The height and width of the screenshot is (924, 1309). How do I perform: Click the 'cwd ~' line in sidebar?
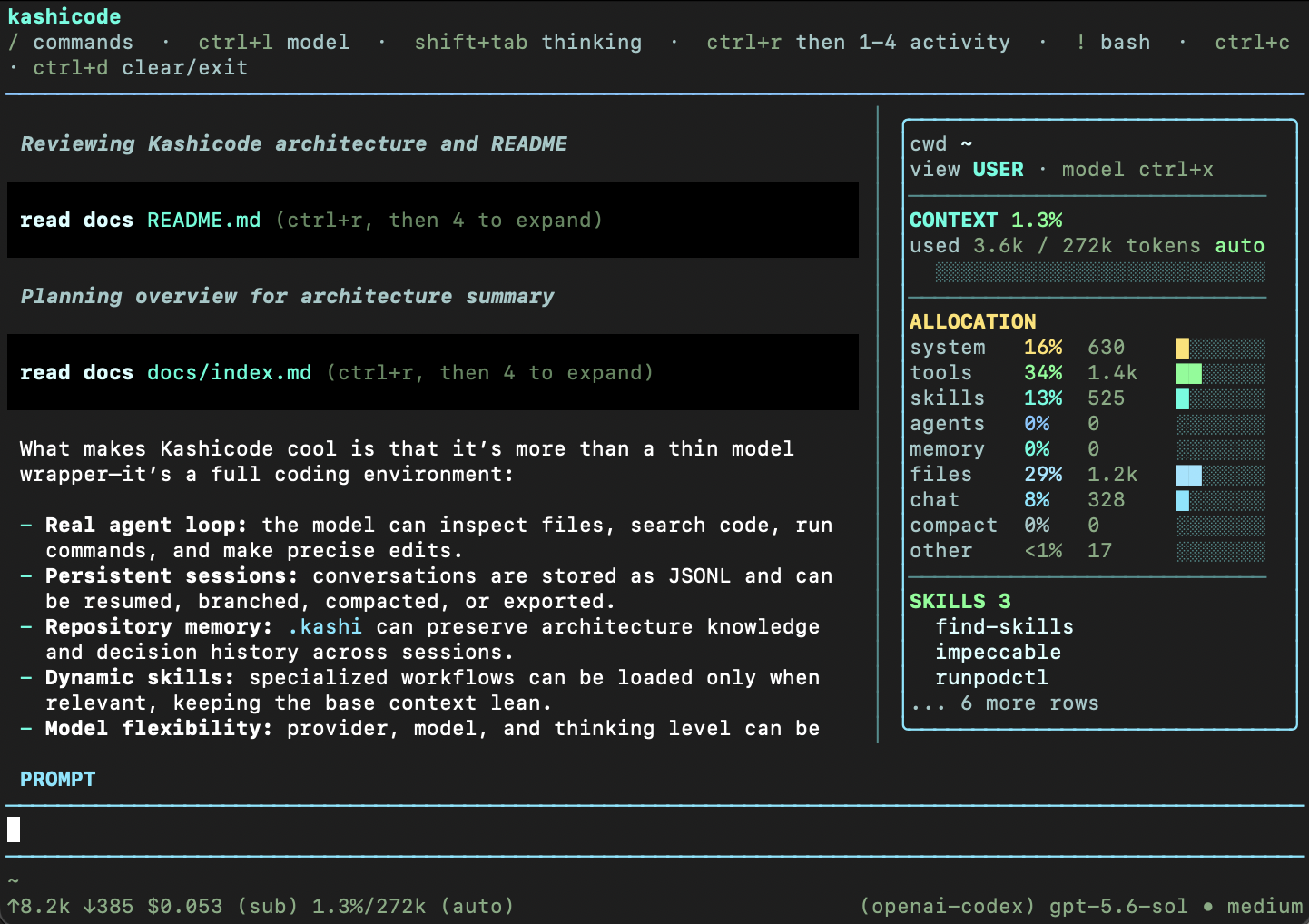pyautogui.click(x=941, y=143)
